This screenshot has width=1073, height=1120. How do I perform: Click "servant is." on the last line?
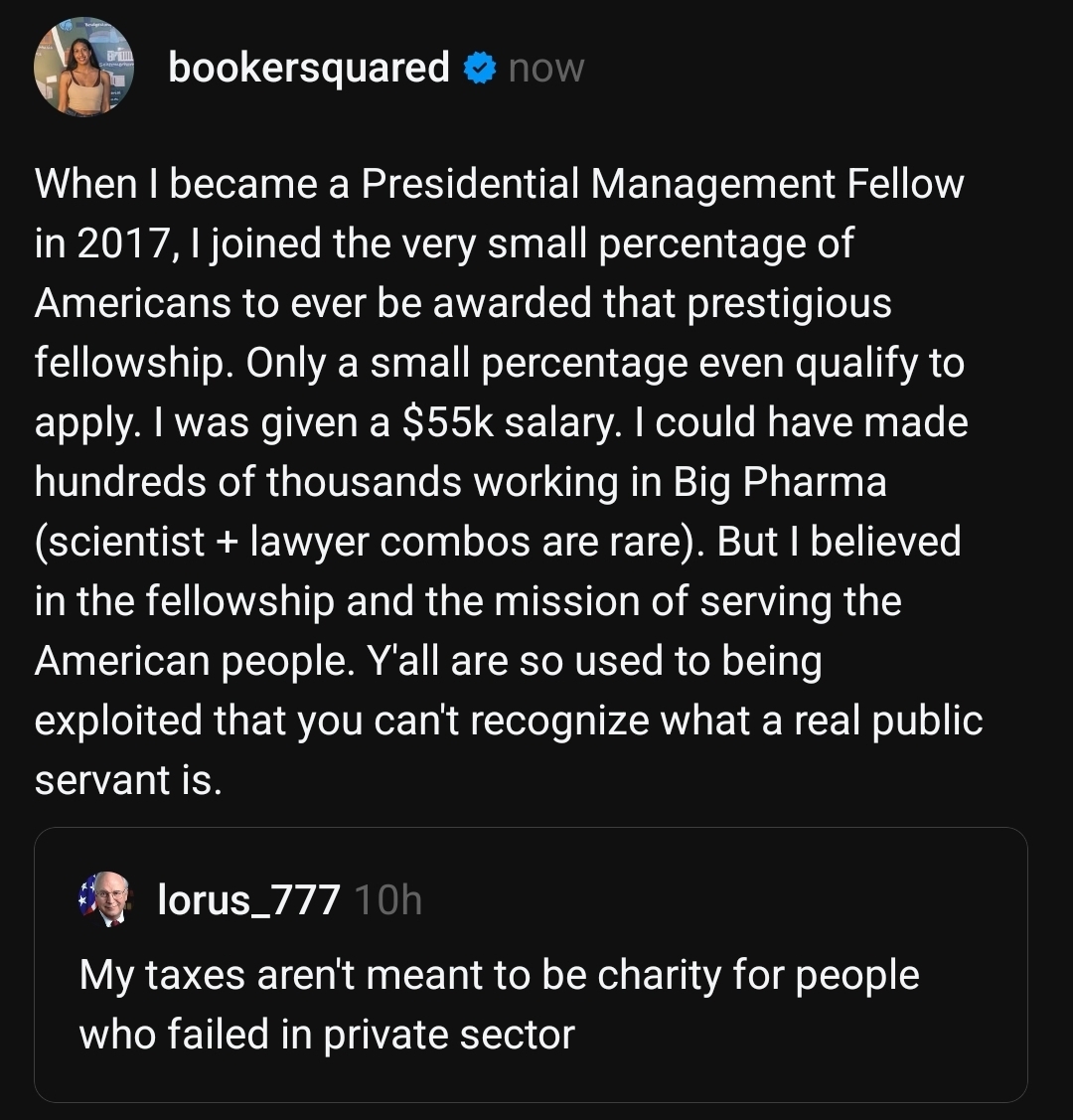point(128,780)
